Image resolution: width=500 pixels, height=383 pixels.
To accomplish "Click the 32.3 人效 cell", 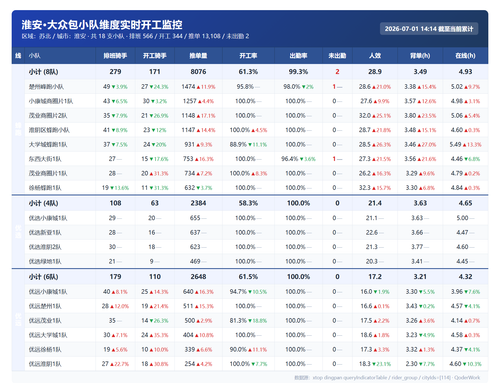I will click(375, 188).
